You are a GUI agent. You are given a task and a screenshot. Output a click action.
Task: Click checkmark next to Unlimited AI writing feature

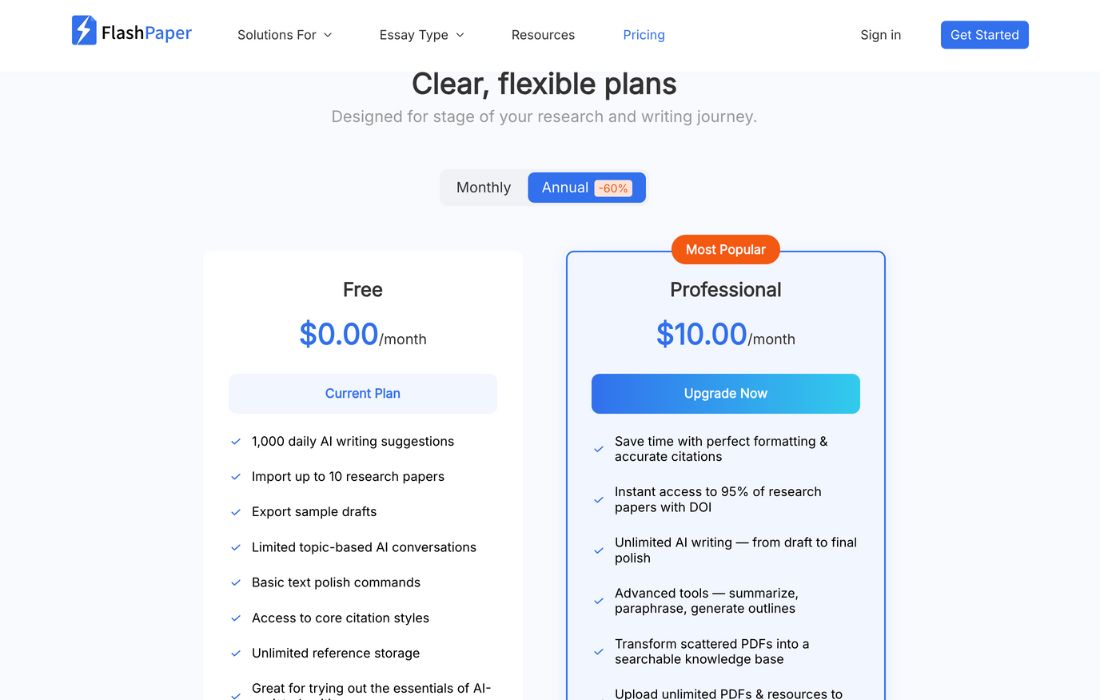[x=599, y=550]
